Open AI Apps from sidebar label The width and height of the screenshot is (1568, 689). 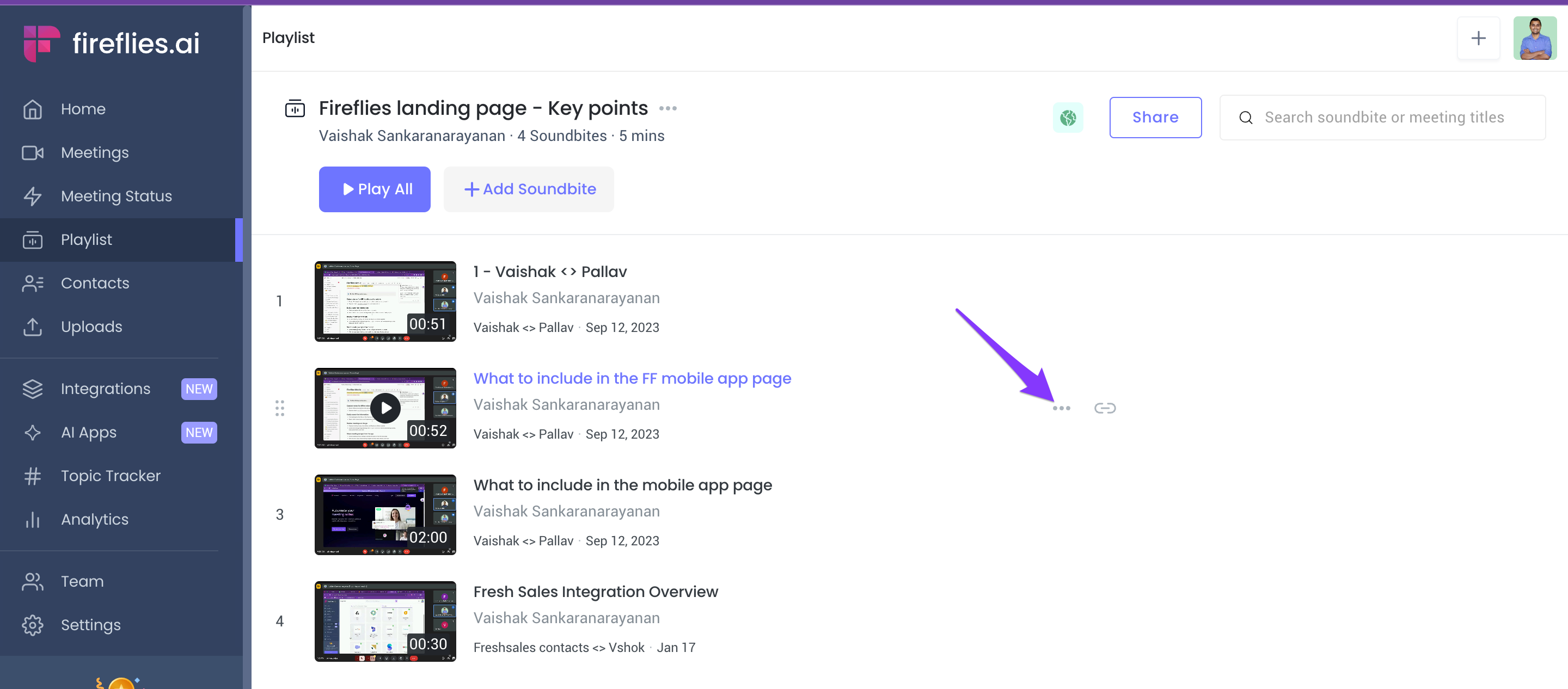pos(89,433)
